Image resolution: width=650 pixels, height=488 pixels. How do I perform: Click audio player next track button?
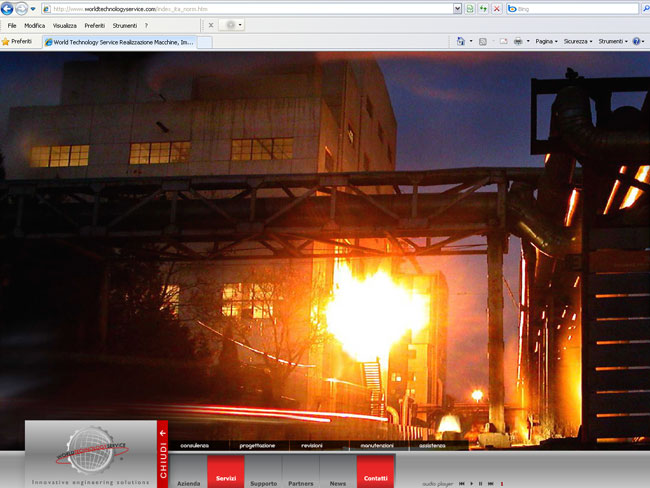[491, 484]
